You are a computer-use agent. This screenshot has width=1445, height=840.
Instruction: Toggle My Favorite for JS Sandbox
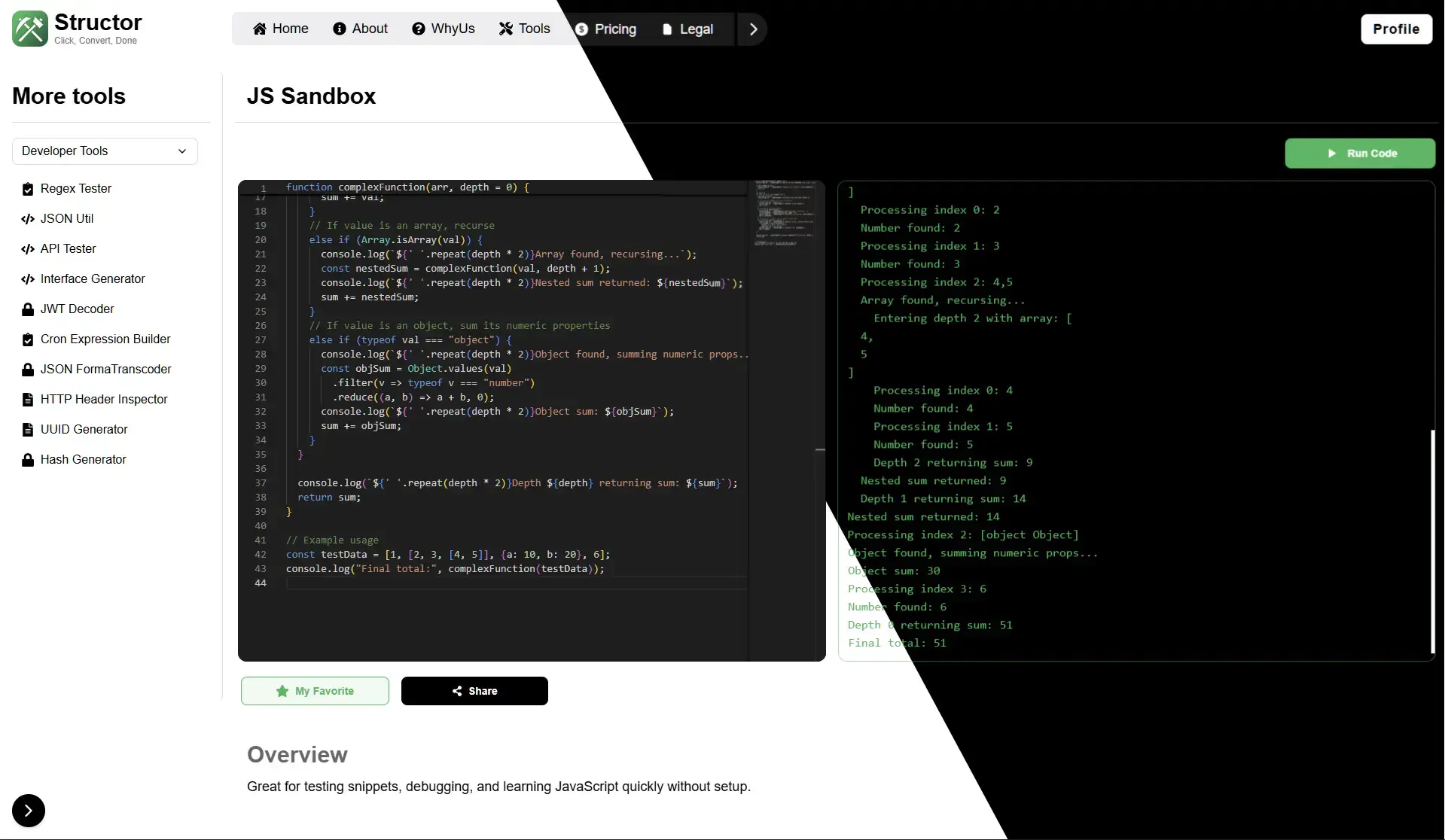pyautogui.click(x=315, y=691)
